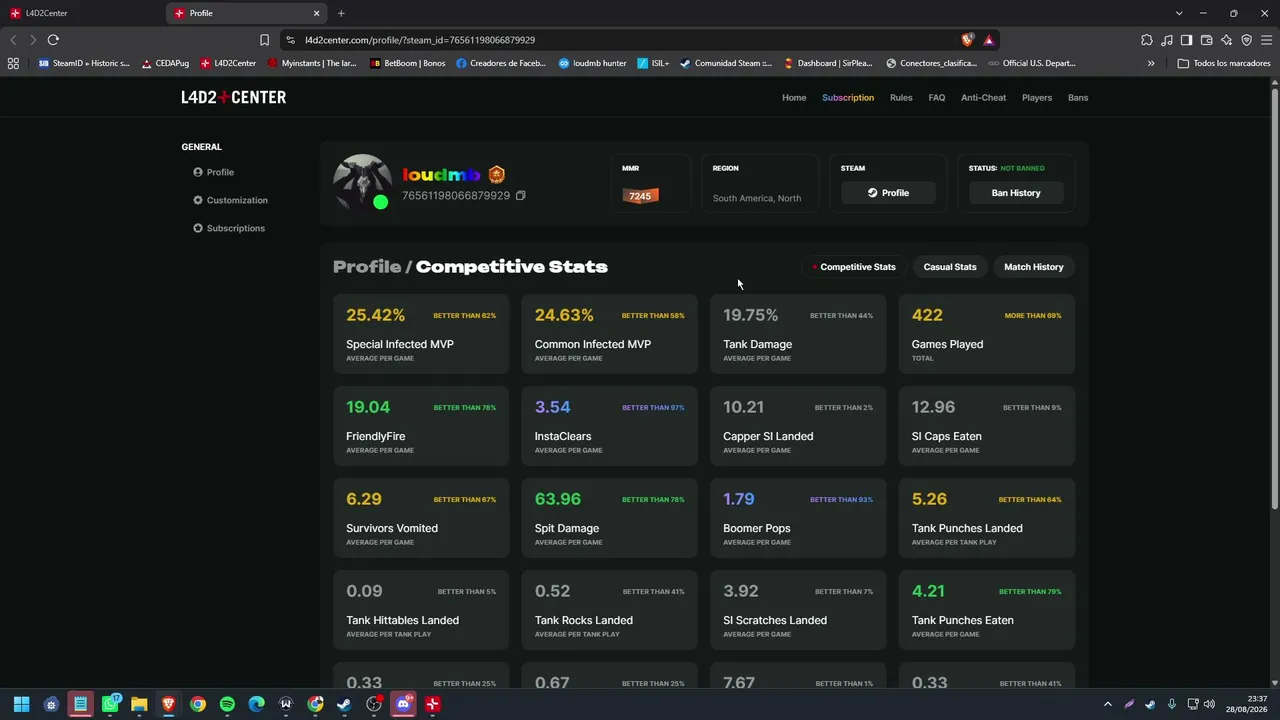Open the Home navigation link

tap(794, 98)
